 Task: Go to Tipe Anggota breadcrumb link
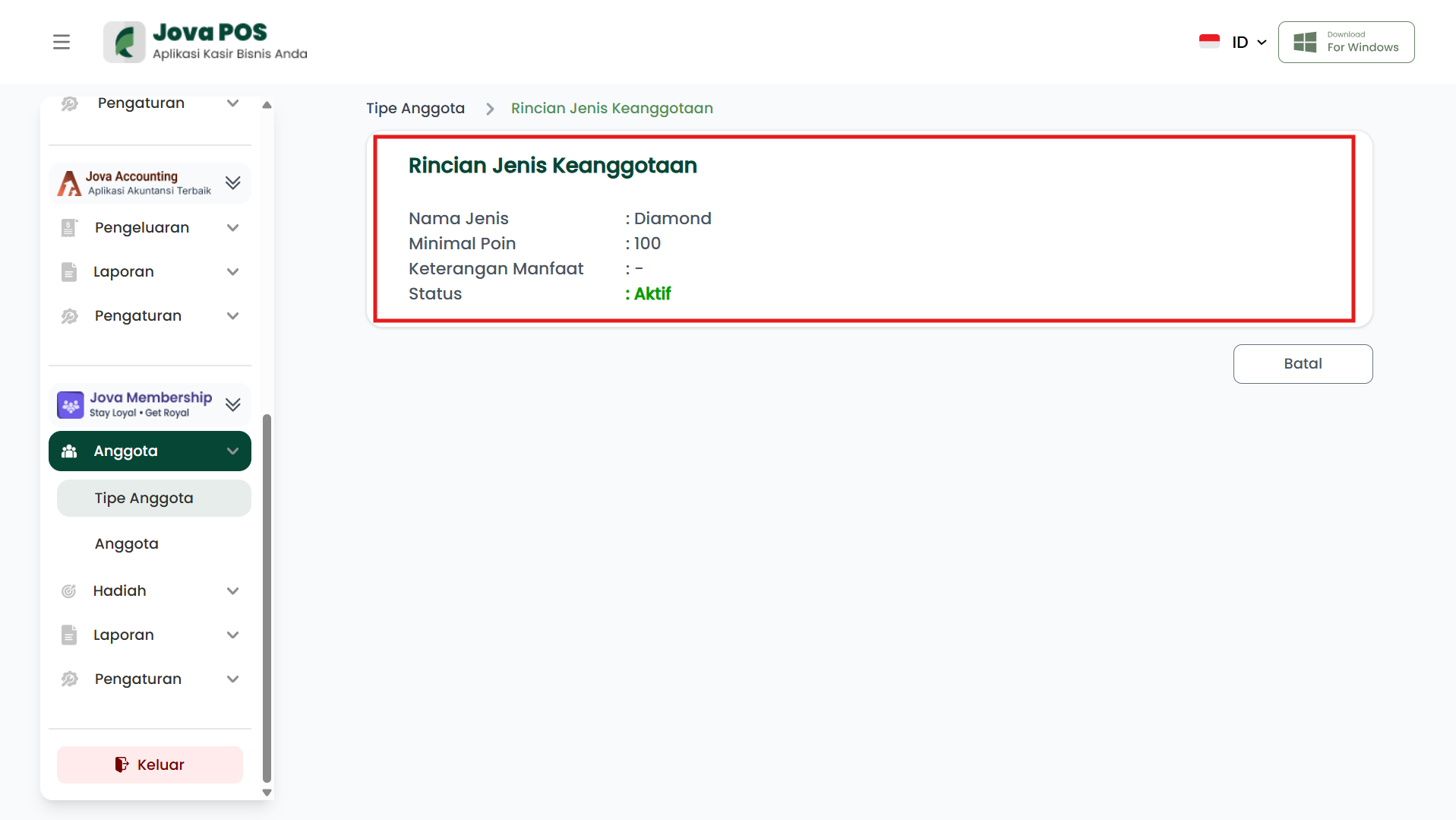pyautogui.click(x=415, y=109)
